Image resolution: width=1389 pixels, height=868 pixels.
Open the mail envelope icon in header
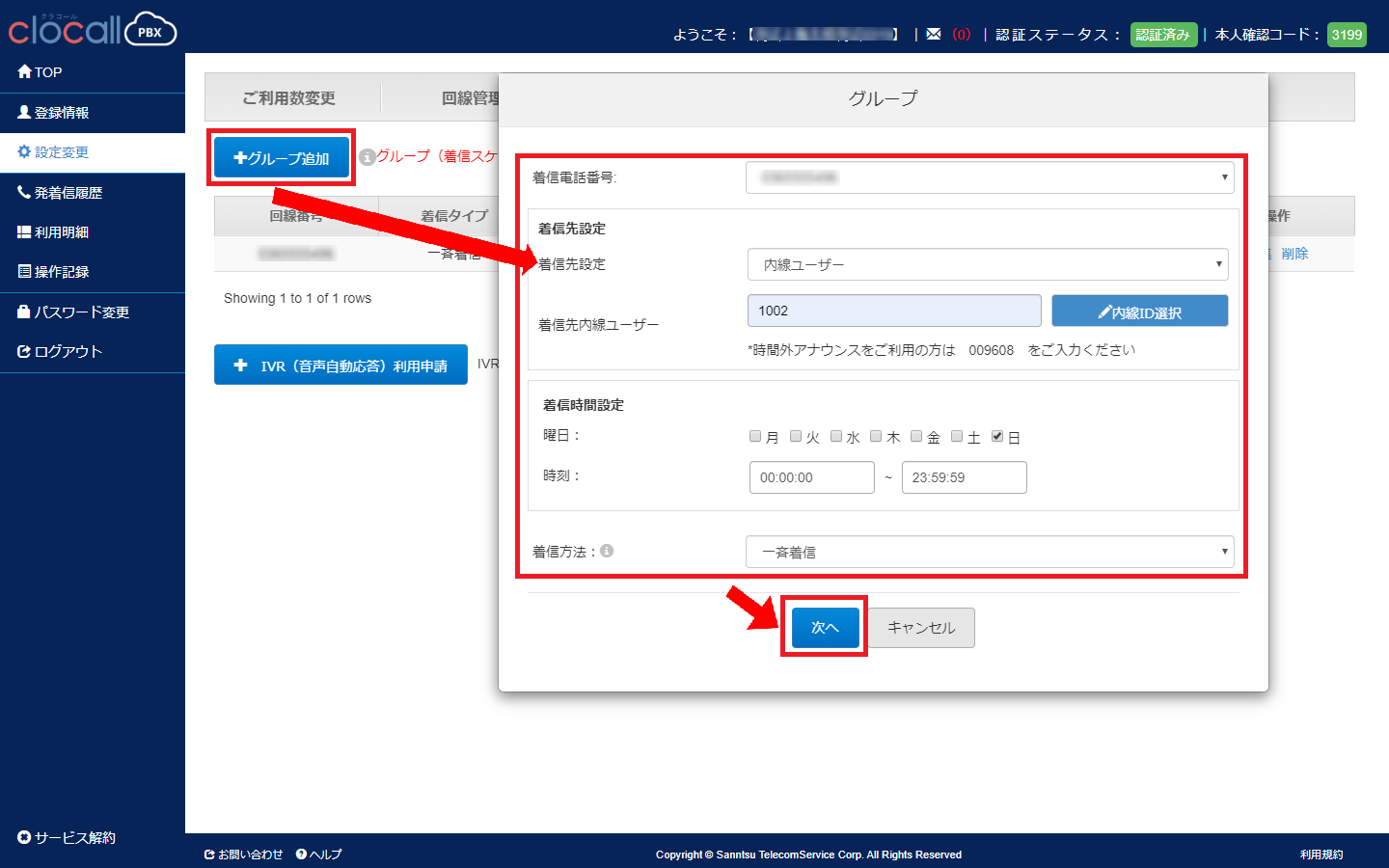(x=934, y=34)
